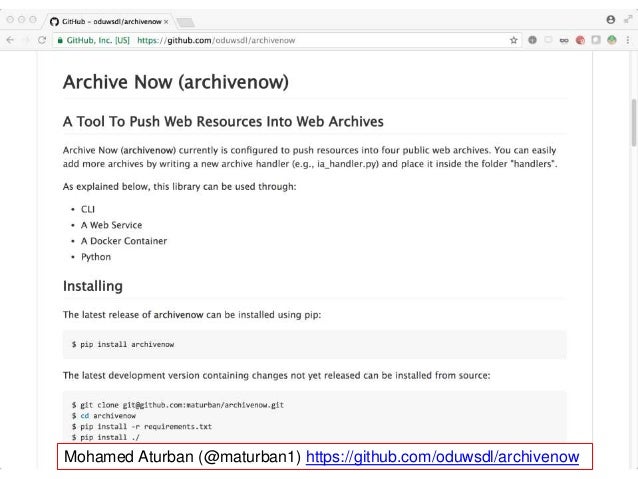Click the infinity-shaped extension icon
Viewport: 638px width, 479px height.
click(x=564, y=40)
